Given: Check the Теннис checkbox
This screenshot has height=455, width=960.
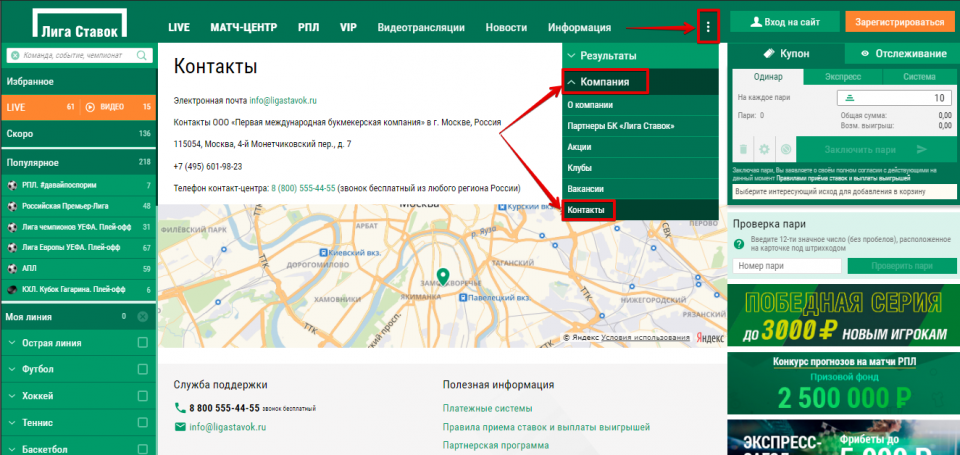Looking at the screenshot, I should point(142,423).
